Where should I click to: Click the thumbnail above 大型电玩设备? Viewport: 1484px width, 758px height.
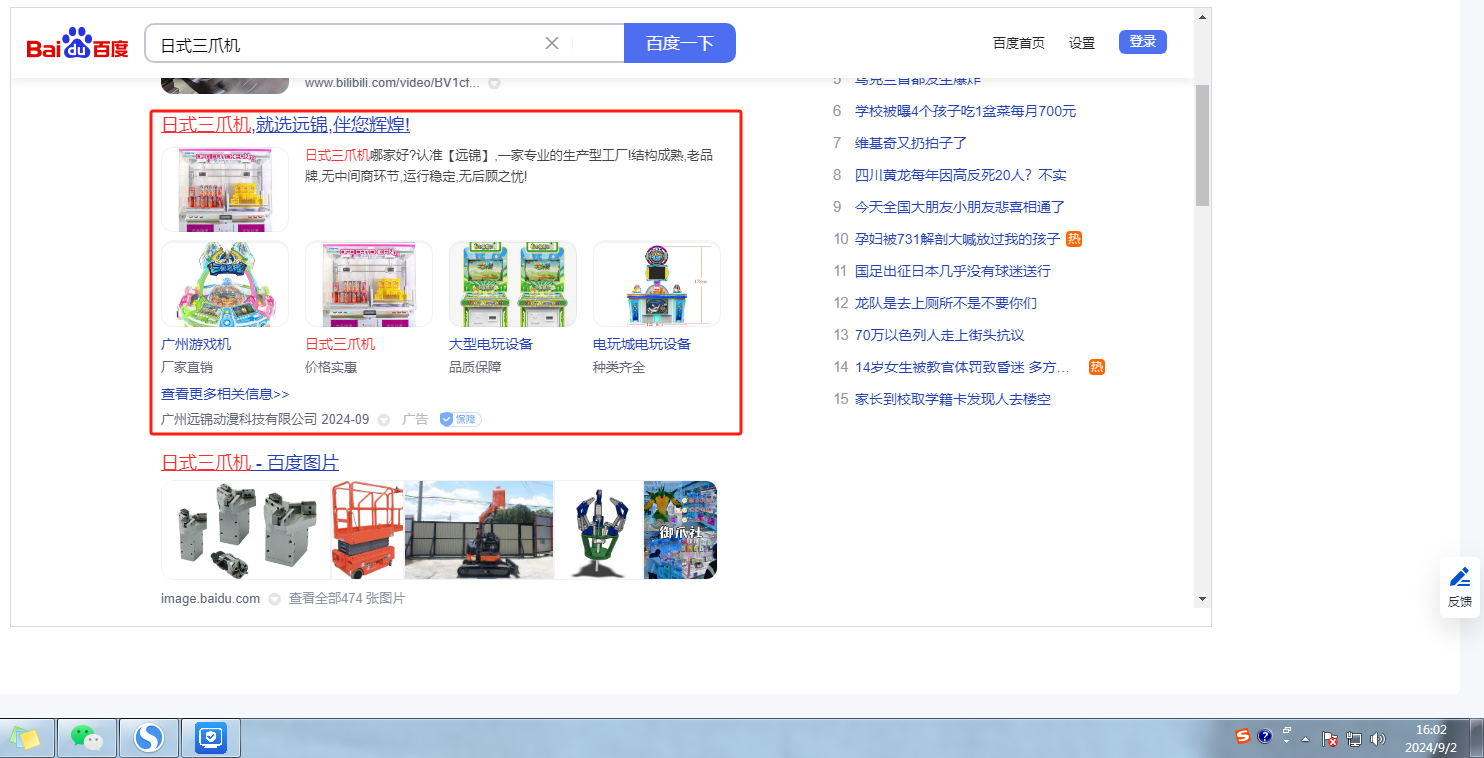pyautogui.click(x=513, y=284)
